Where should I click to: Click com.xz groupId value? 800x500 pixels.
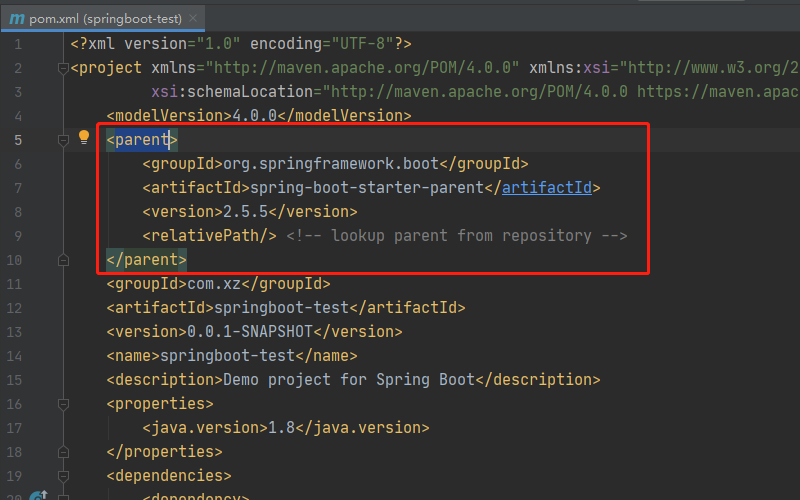tap(214, 284)
